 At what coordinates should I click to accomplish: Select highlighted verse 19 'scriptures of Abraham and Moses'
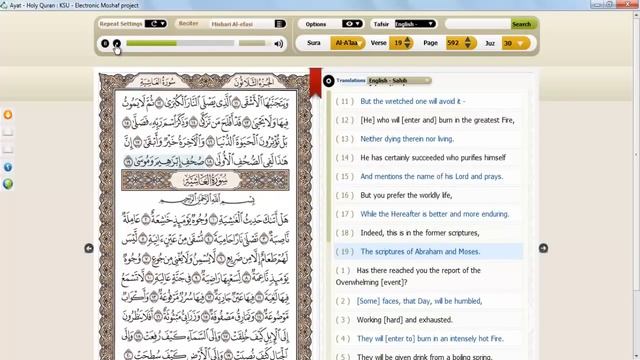(428, 251)
